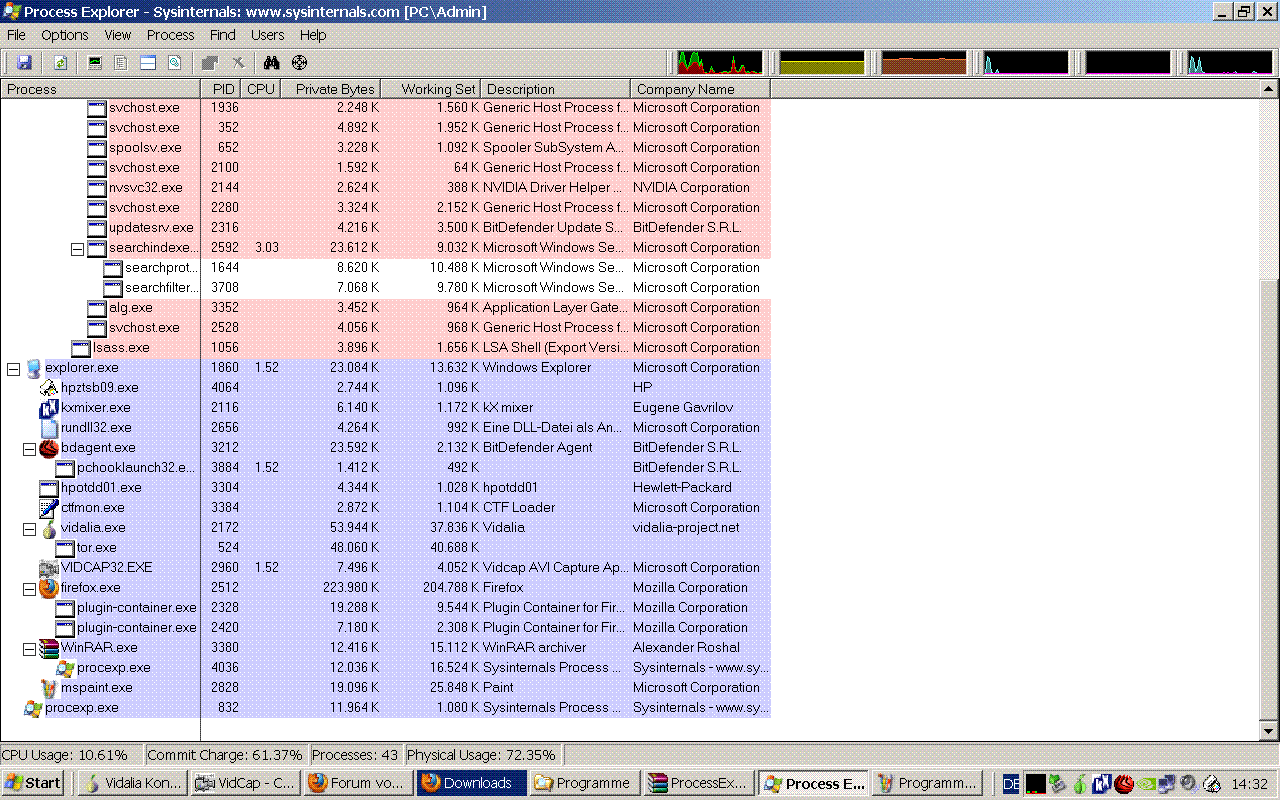
Task: Open the Help menu
Action: pyautogui.click(x=313, y=35)
